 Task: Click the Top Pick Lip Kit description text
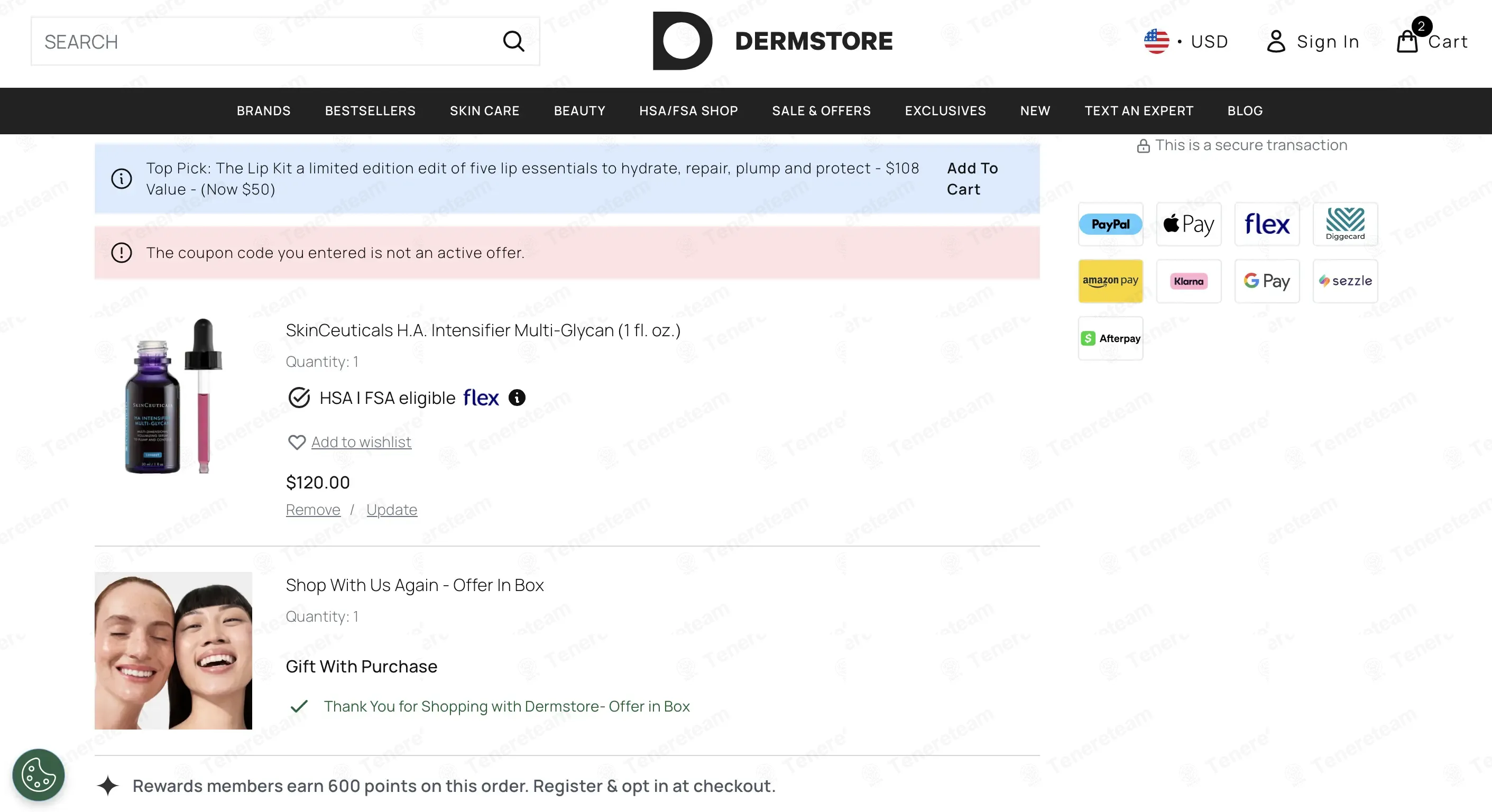click(x=532, y=178)
